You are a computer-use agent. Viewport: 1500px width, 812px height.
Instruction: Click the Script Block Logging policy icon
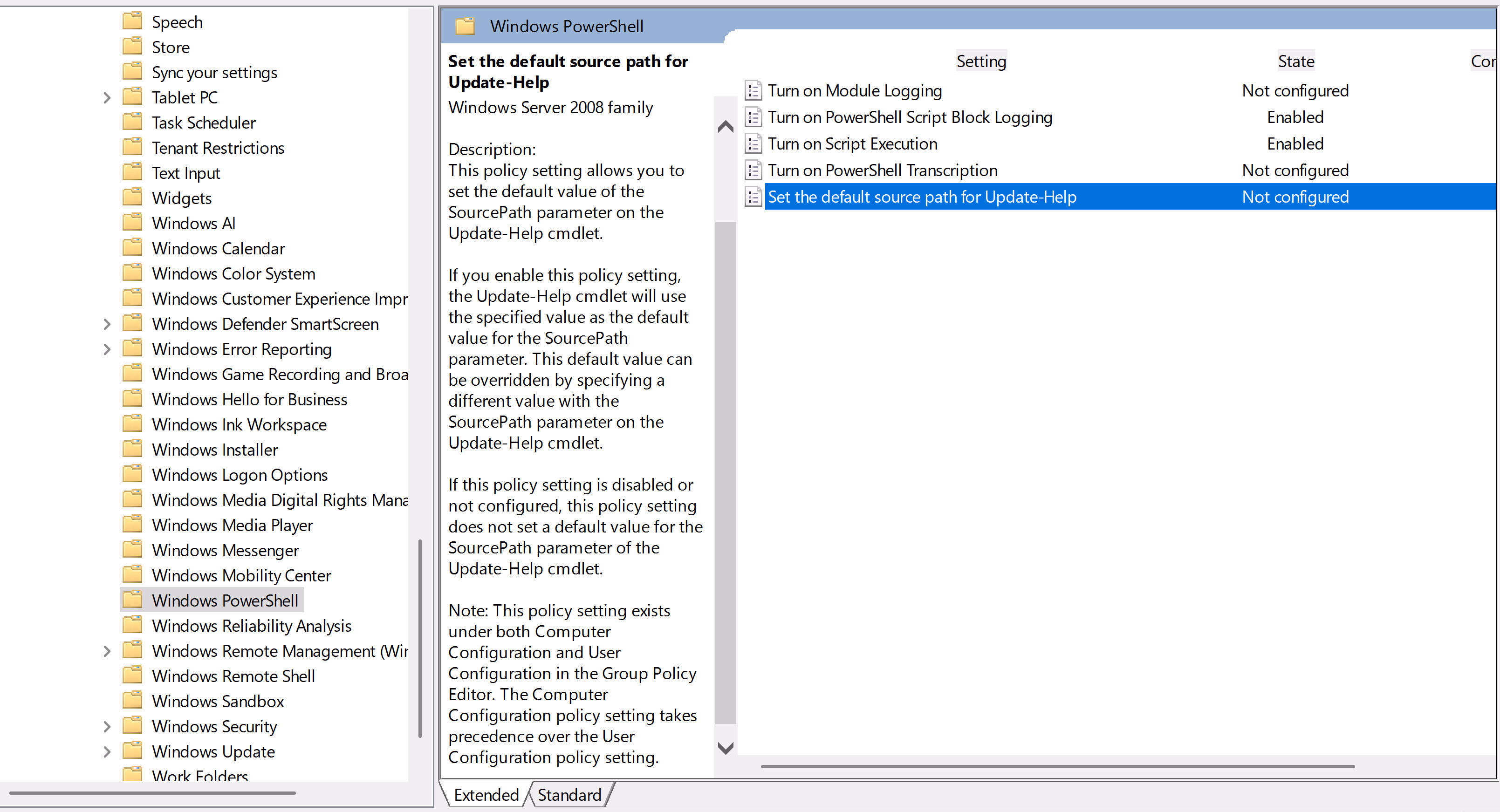pos(753,117)
